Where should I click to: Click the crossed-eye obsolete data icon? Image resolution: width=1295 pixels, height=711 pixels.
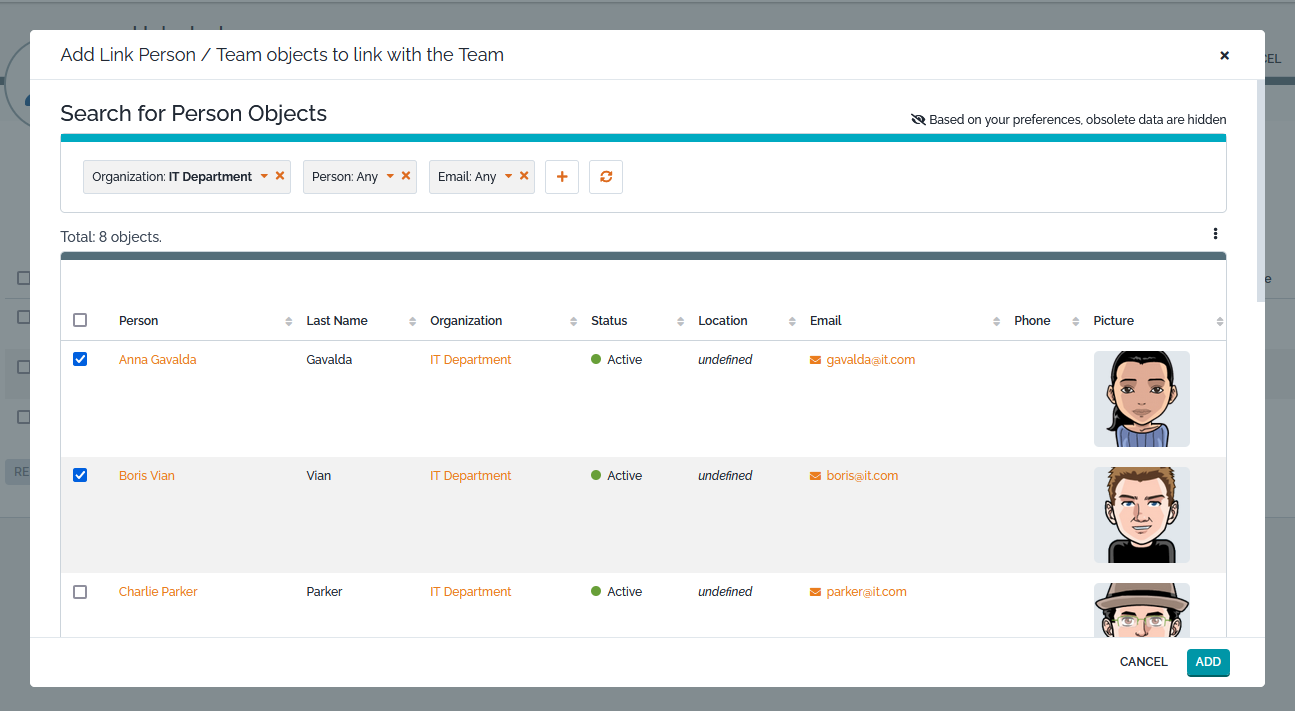917,119
